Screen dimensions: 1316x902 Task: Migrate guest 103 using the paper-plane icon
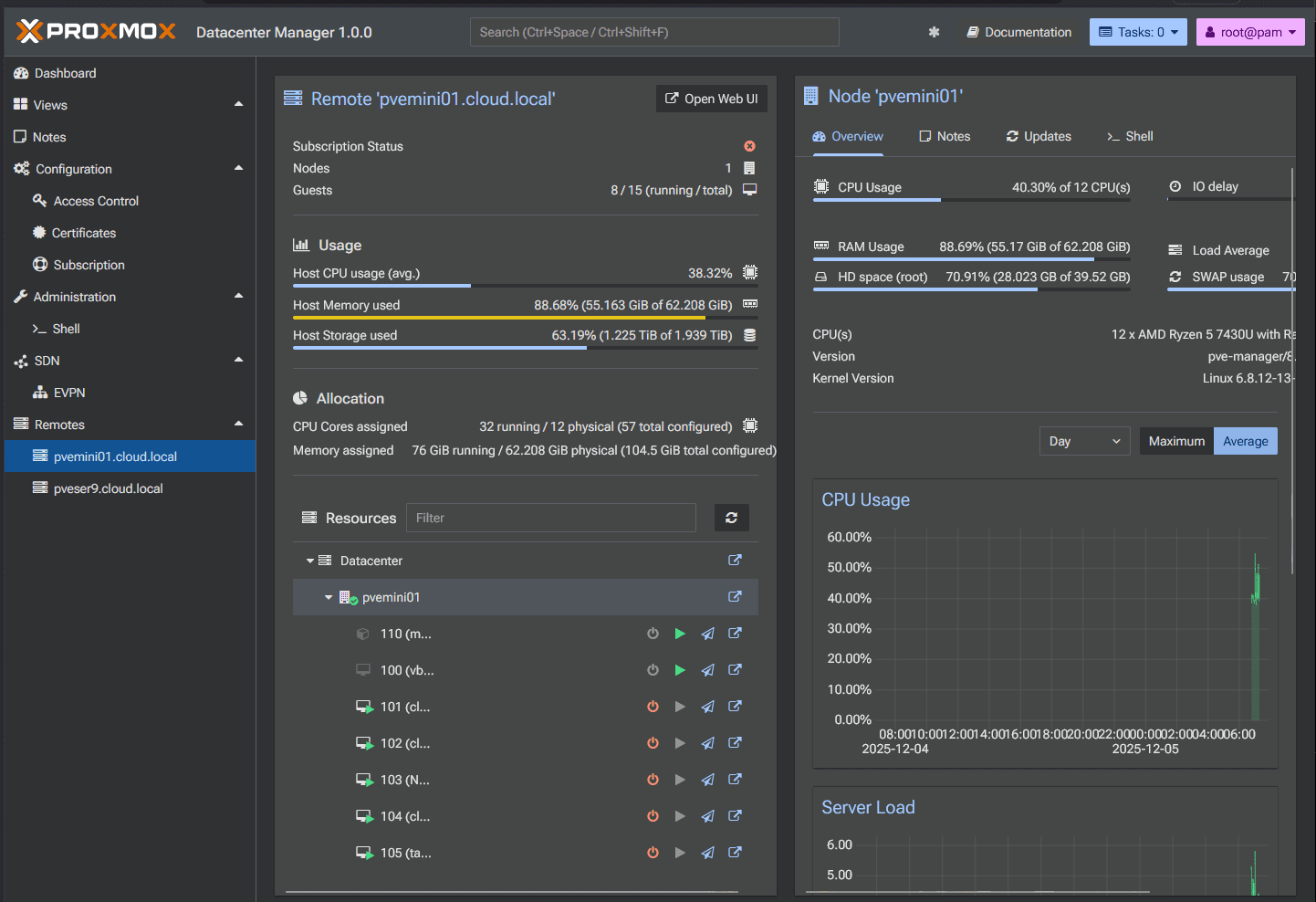(x=707, y=779)
